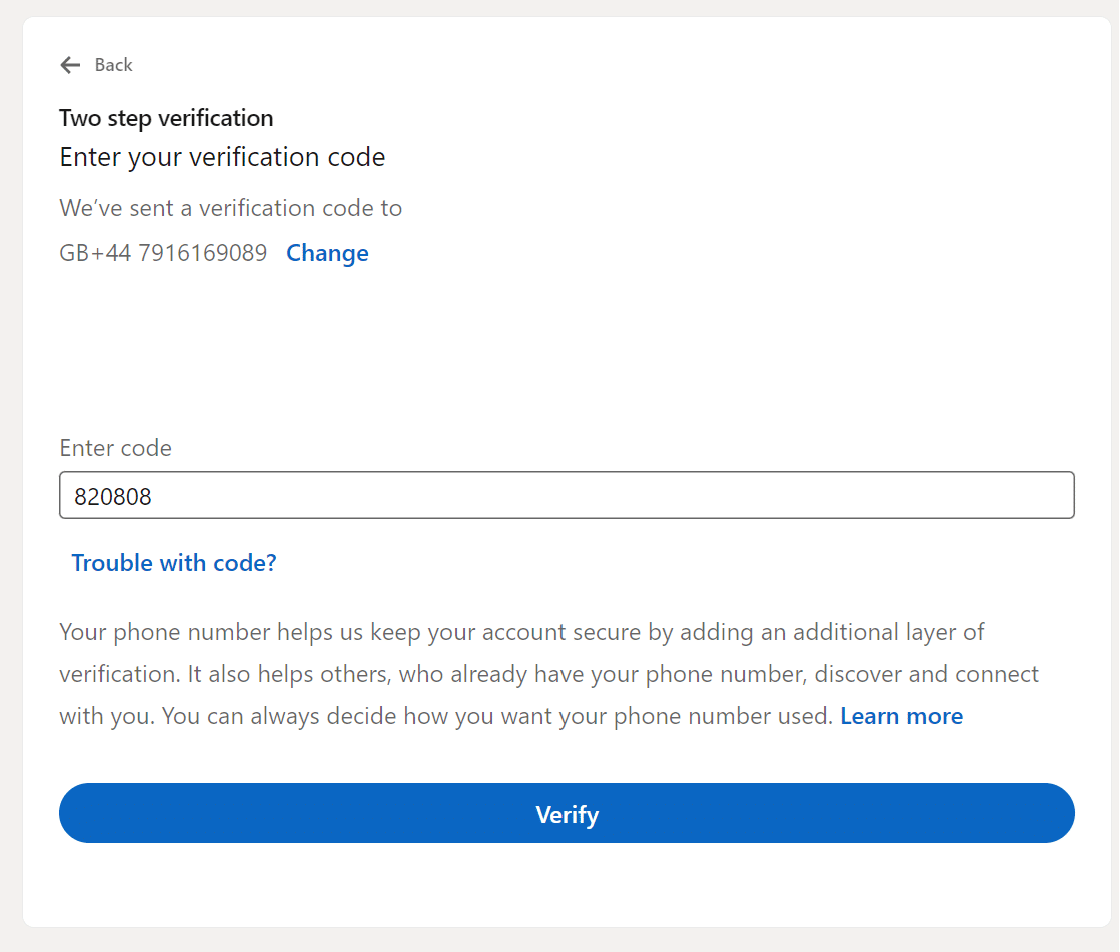Click the Back label
1120x952 pixels.
113,64
